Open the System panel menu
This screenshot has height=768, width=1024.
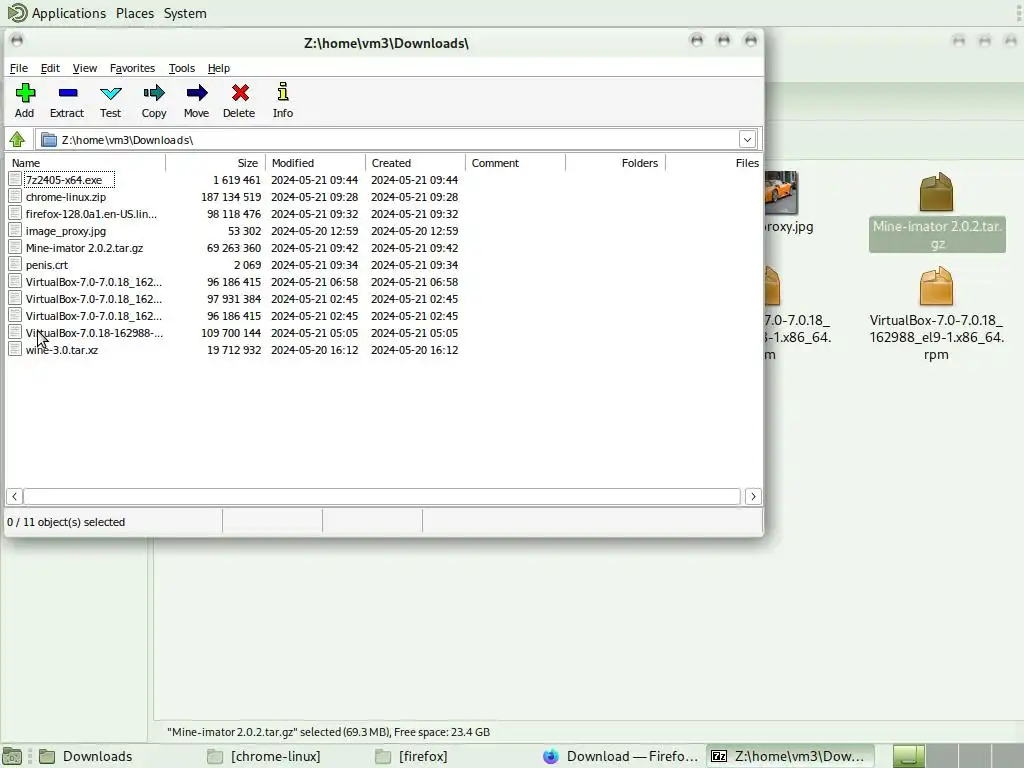pos(185,13)
